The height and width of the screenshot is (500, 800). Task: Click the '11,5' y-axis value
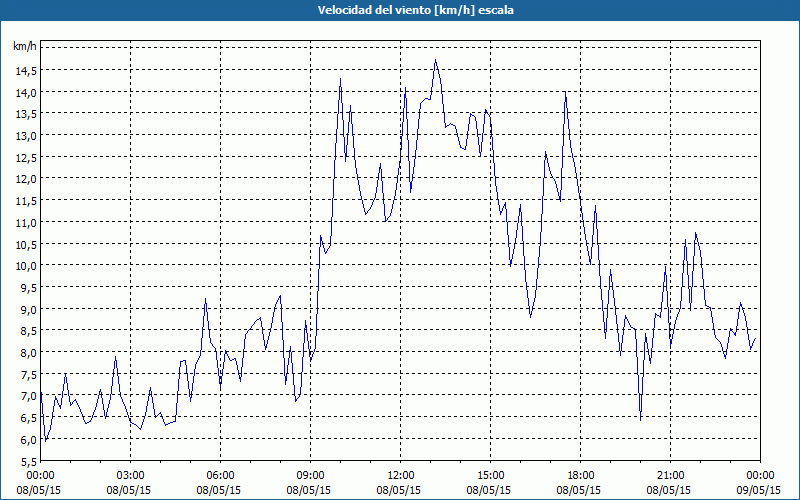(x=26, y=201)
